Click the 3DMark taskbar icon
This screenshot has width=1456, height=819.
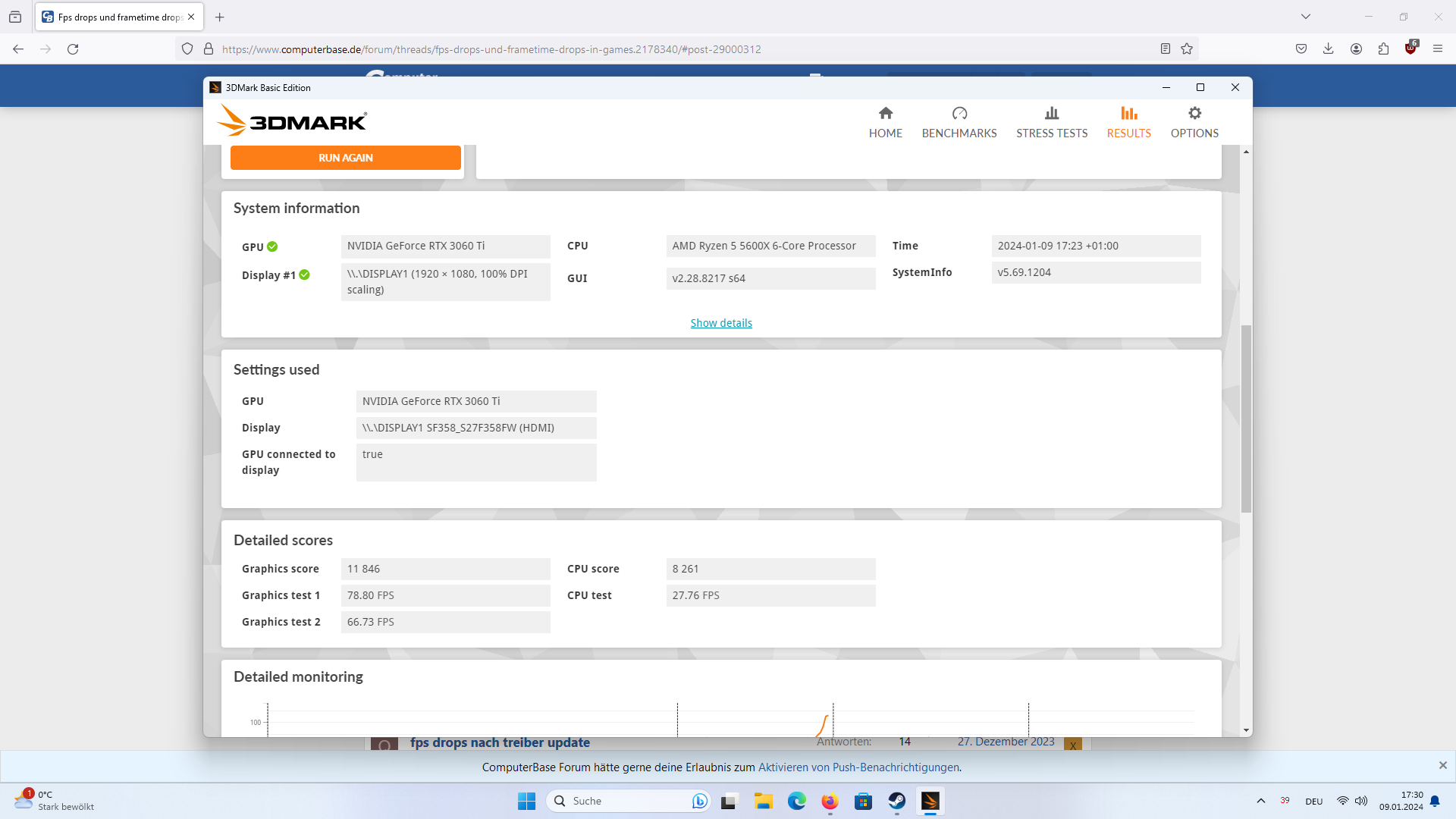pos(930,801)
